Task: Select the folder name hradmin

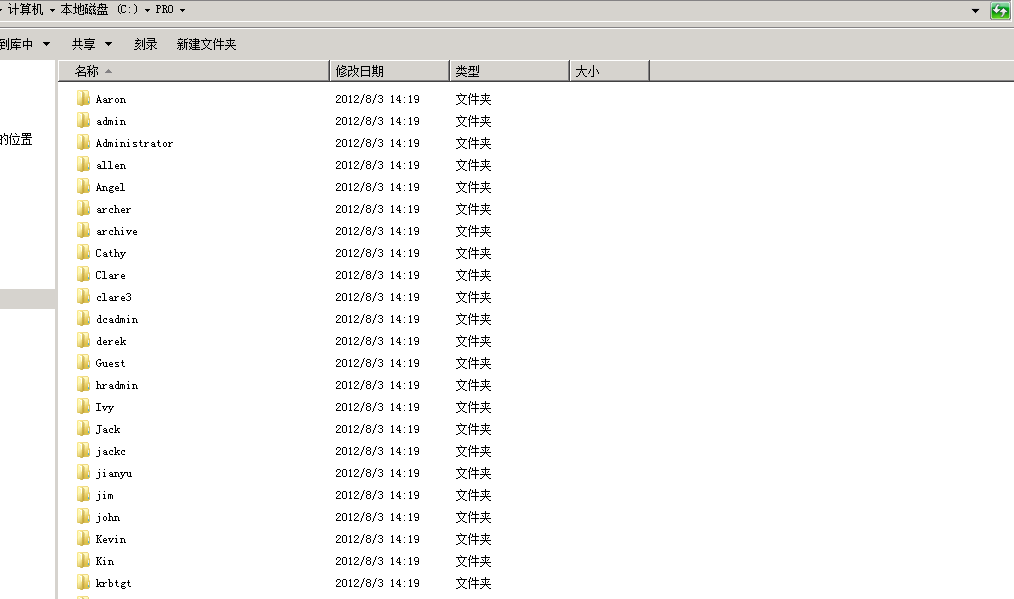Action: coord(116,385)
